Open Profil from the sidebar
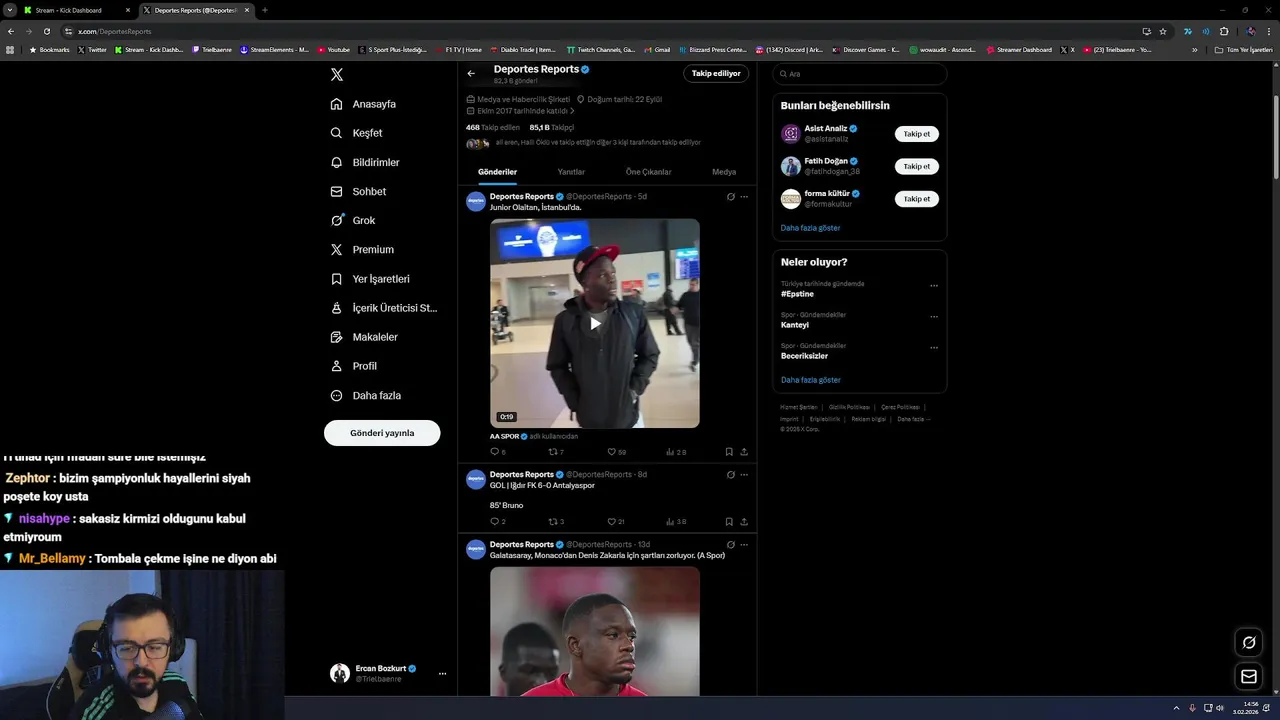 (354, 366)
